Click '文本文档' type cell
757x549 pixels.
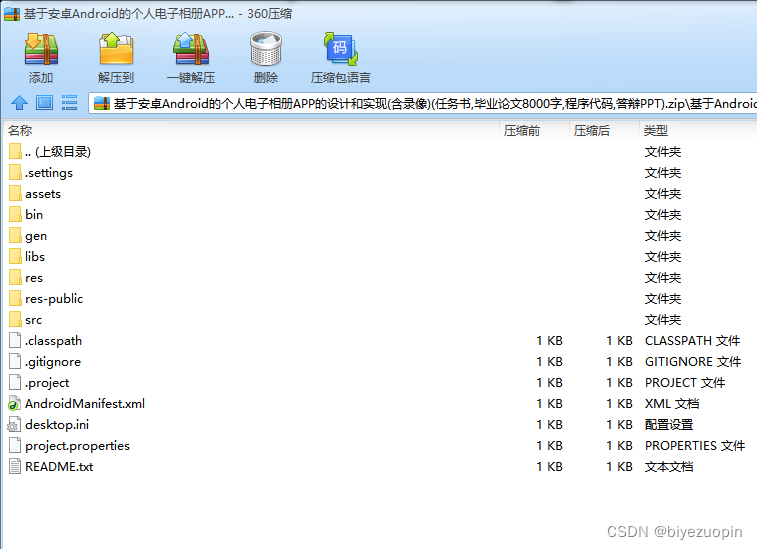click(x=669, y=466)
